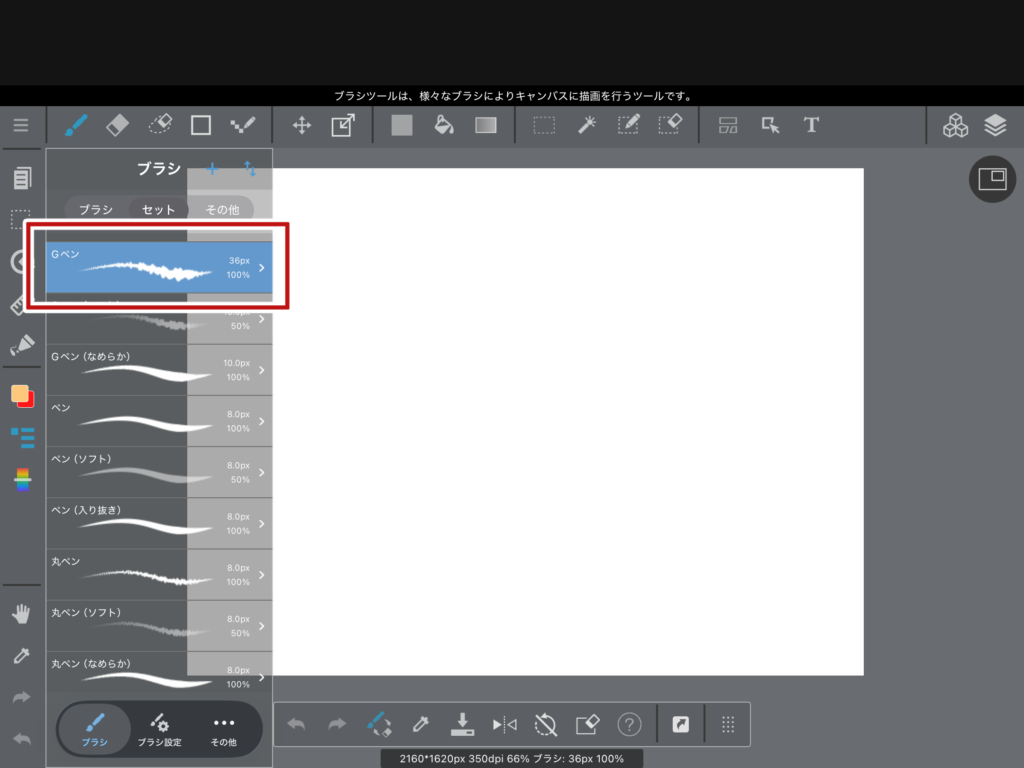
Task: Select the Gradient tool
Action: click(x=486, y=125)
